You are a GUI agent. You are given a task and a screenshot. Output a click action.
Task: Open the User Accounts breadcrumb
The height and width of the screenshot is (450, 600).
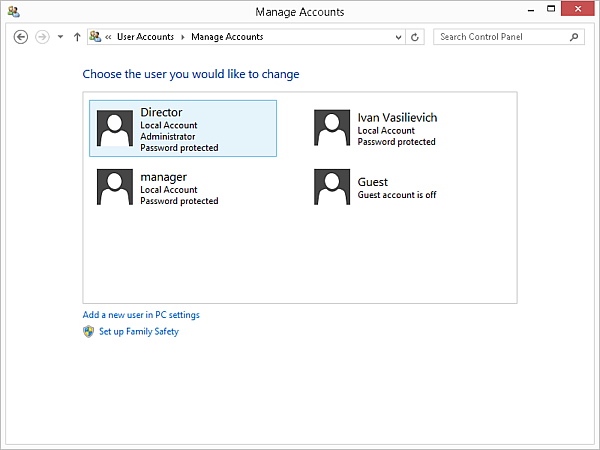point(145,37)
